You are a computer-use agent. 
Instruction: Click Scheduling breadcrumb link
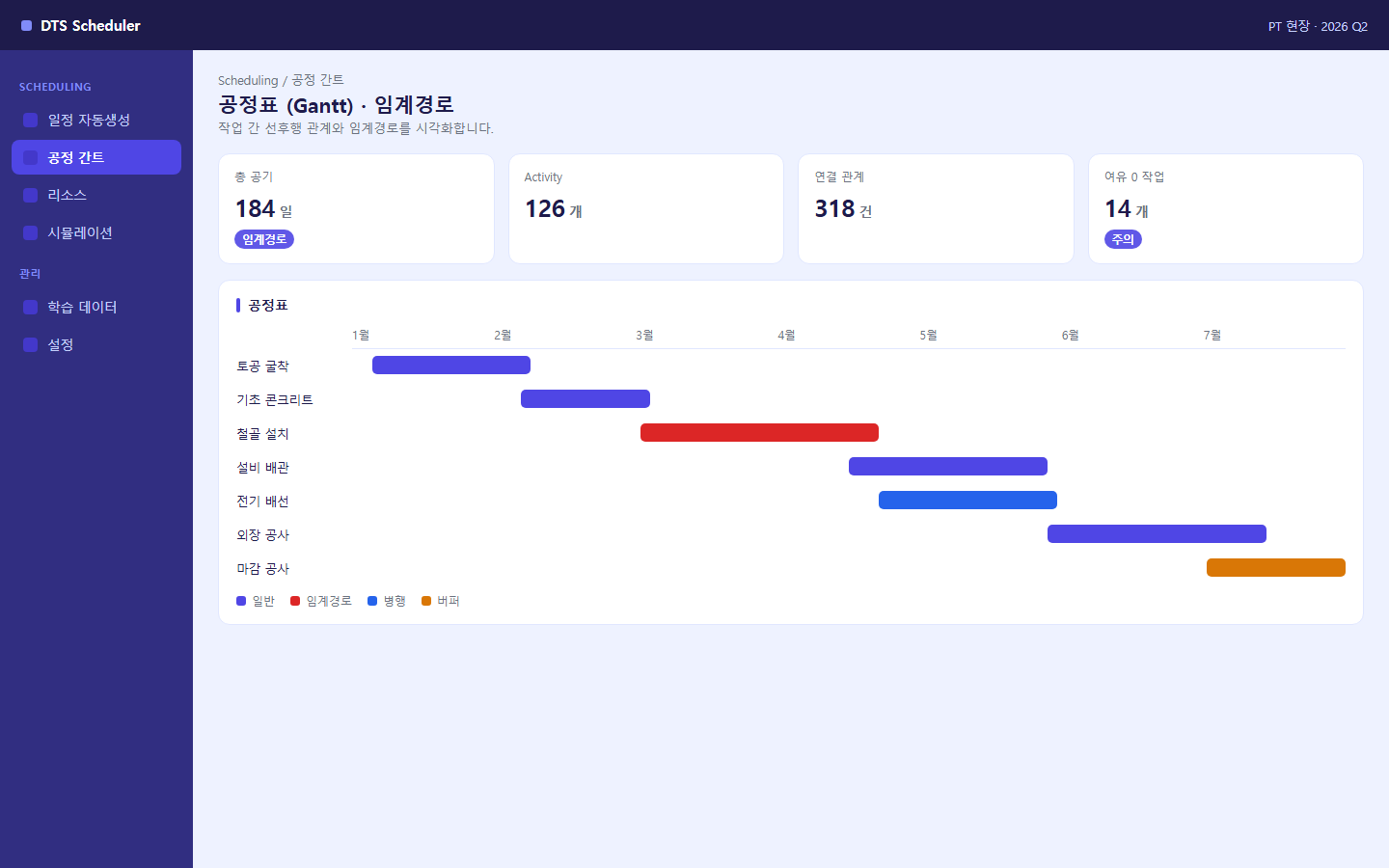pos(248,80)
